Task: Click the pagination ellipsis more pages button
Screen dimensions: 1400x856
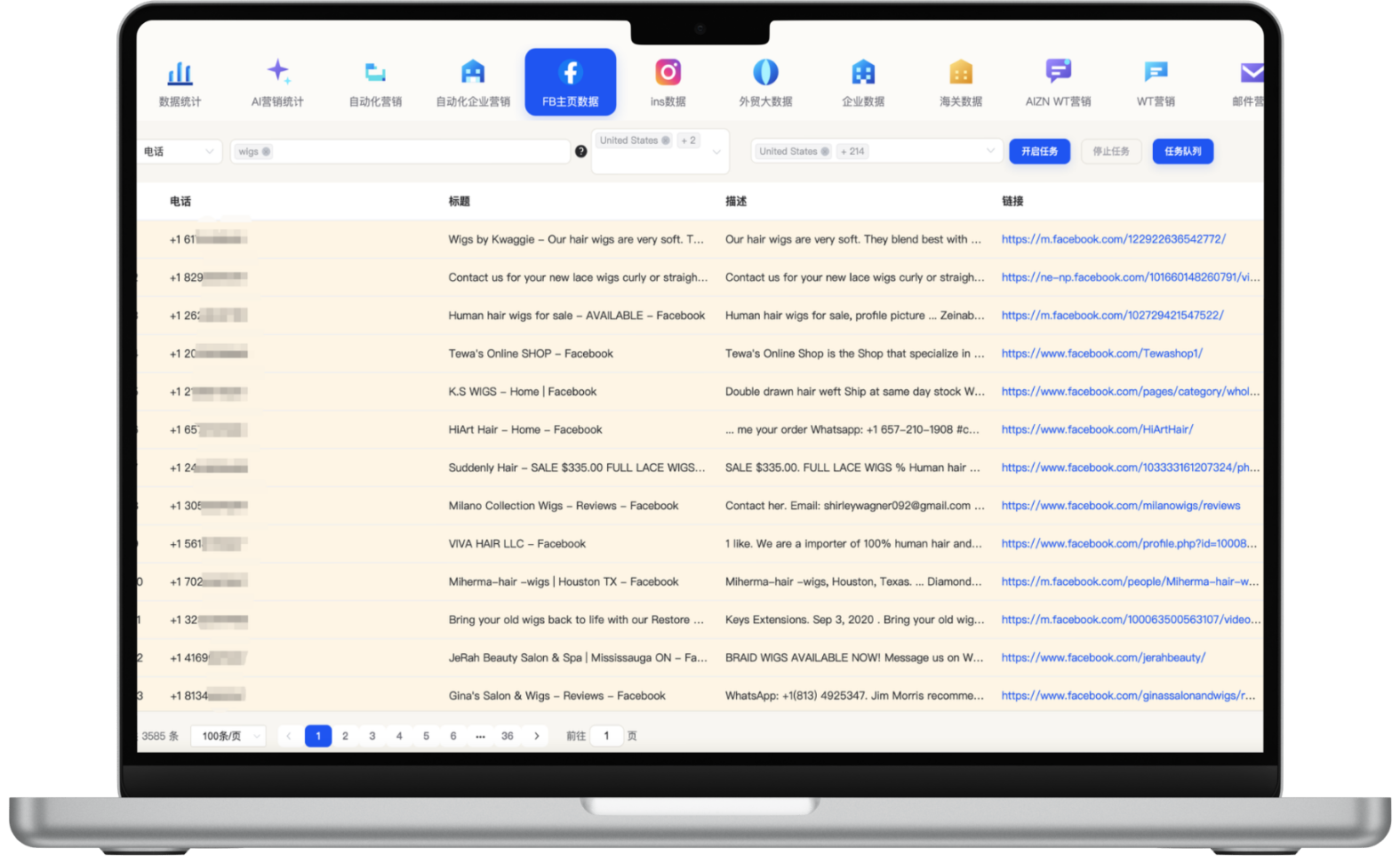Action: tap(480, 736)
